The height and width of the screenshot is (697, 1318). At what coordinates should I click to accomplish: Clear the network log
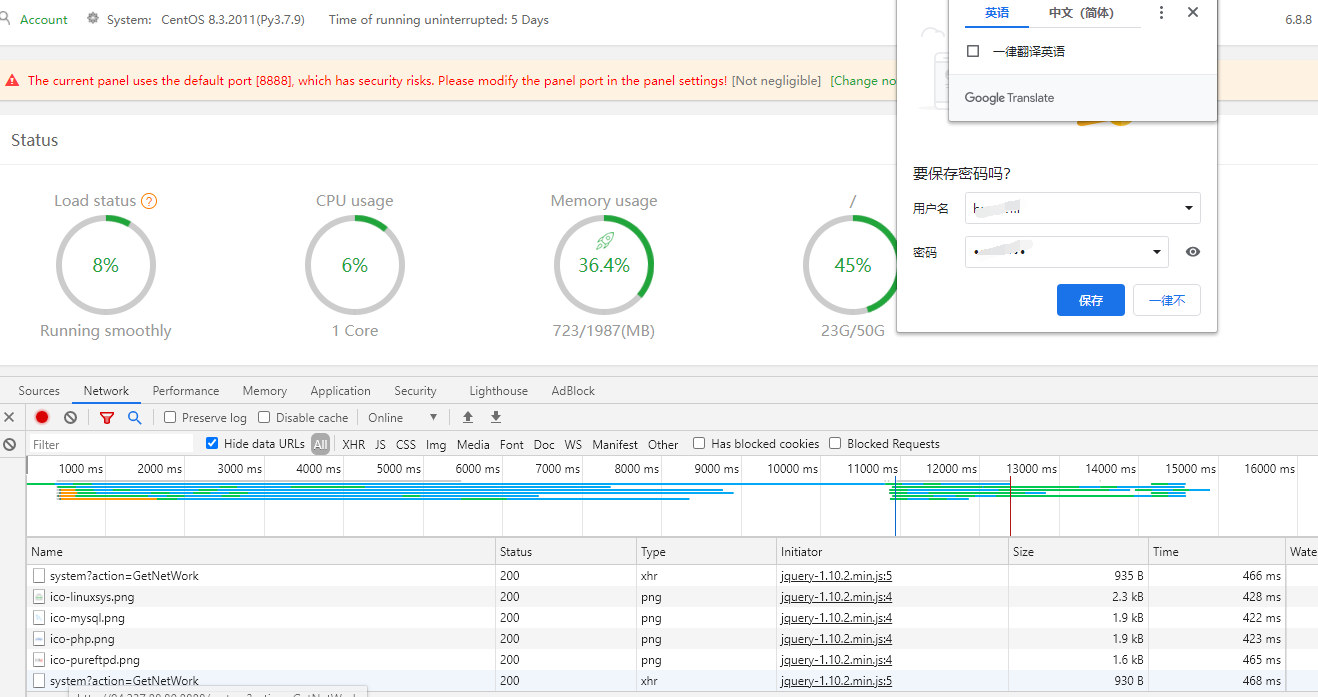[70, 417]
